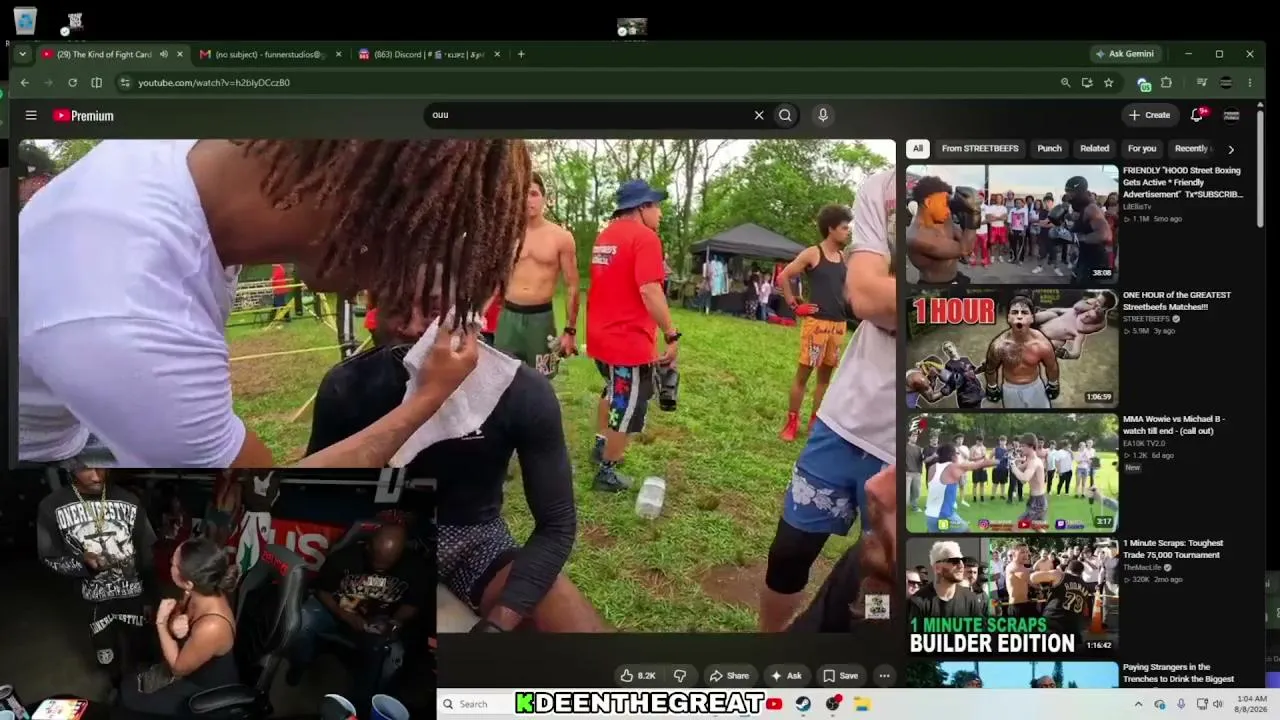
Task: Select the Related filter chip
Action: (1094, 149)
